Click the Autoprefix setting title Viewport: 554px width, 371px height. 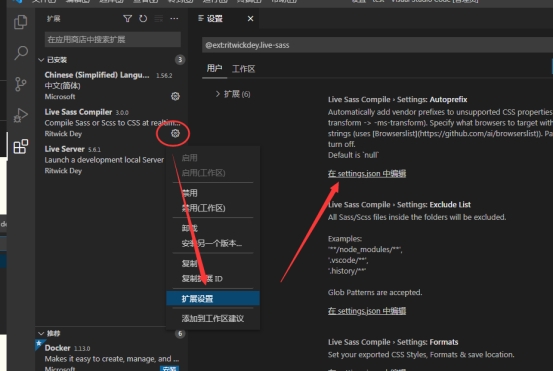(397, 100)
